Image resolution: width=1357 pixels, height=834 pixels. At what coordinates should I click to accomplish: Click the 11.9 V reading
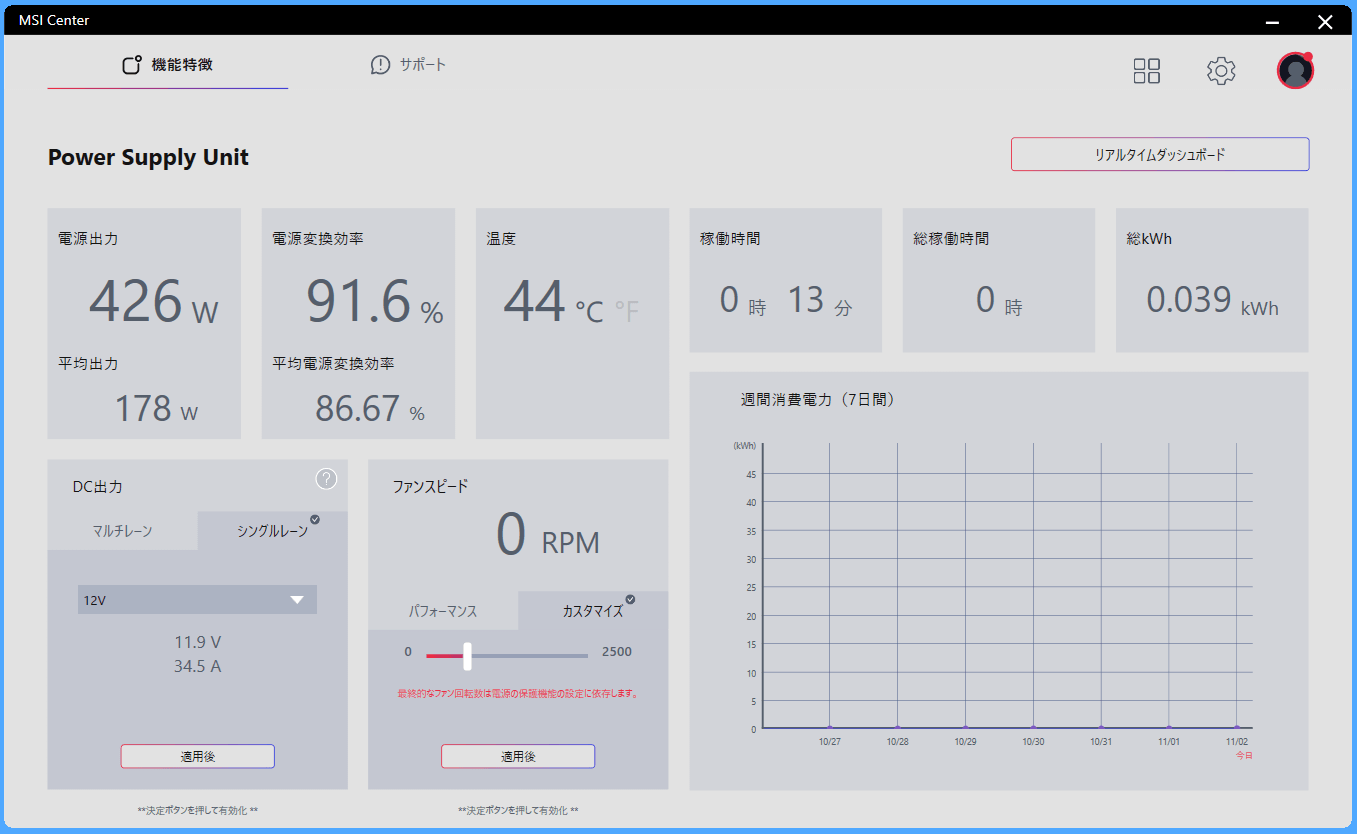pos(197,642)
